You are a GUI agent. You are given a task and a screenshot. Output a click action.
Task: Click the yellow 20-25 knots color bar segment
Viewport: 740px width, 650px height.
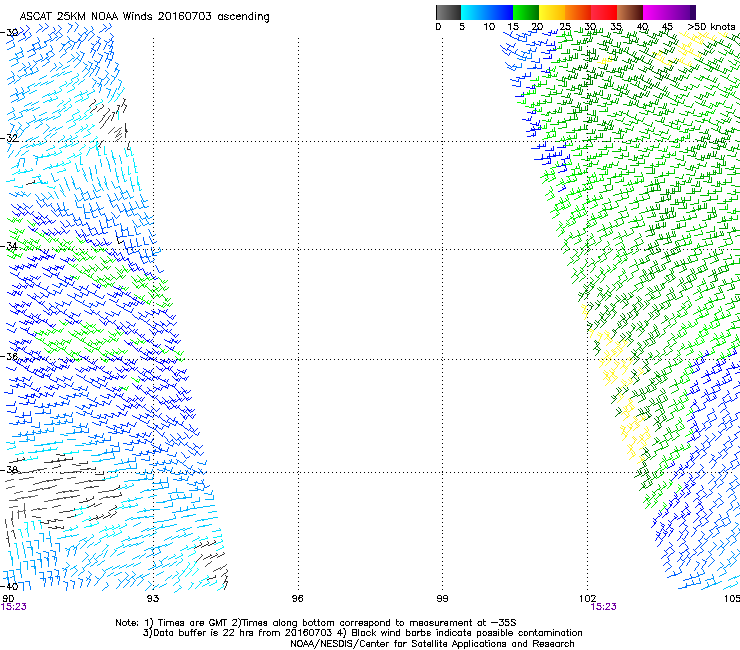point(552,12)
